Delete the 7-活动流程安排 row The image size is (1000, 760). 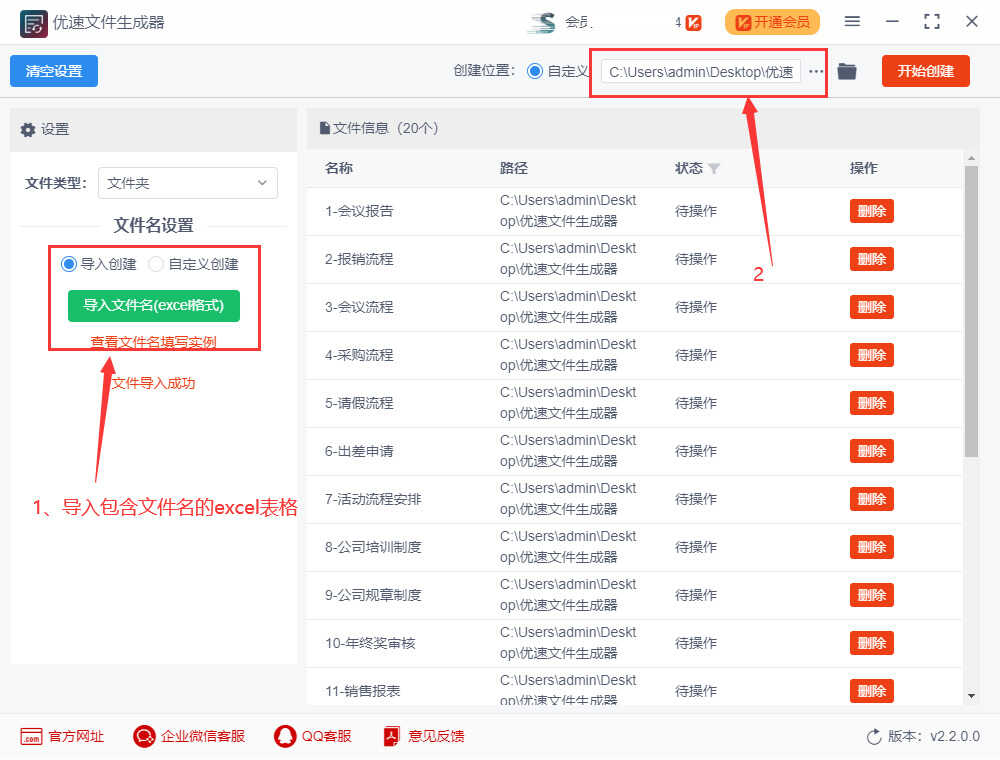871,499
